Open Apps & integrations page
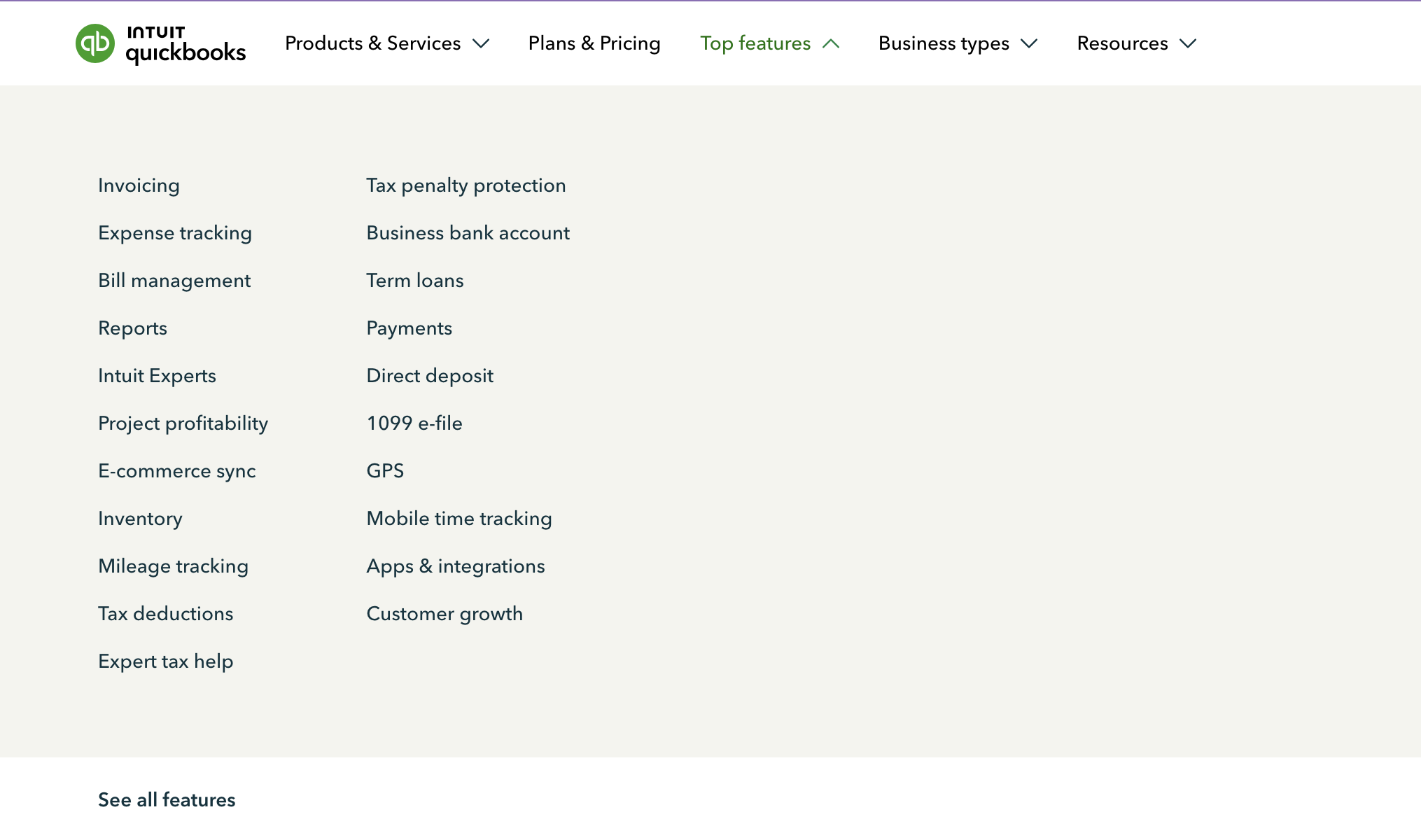The width and height of the screenshot is (1421, 840). click(456, 566)
